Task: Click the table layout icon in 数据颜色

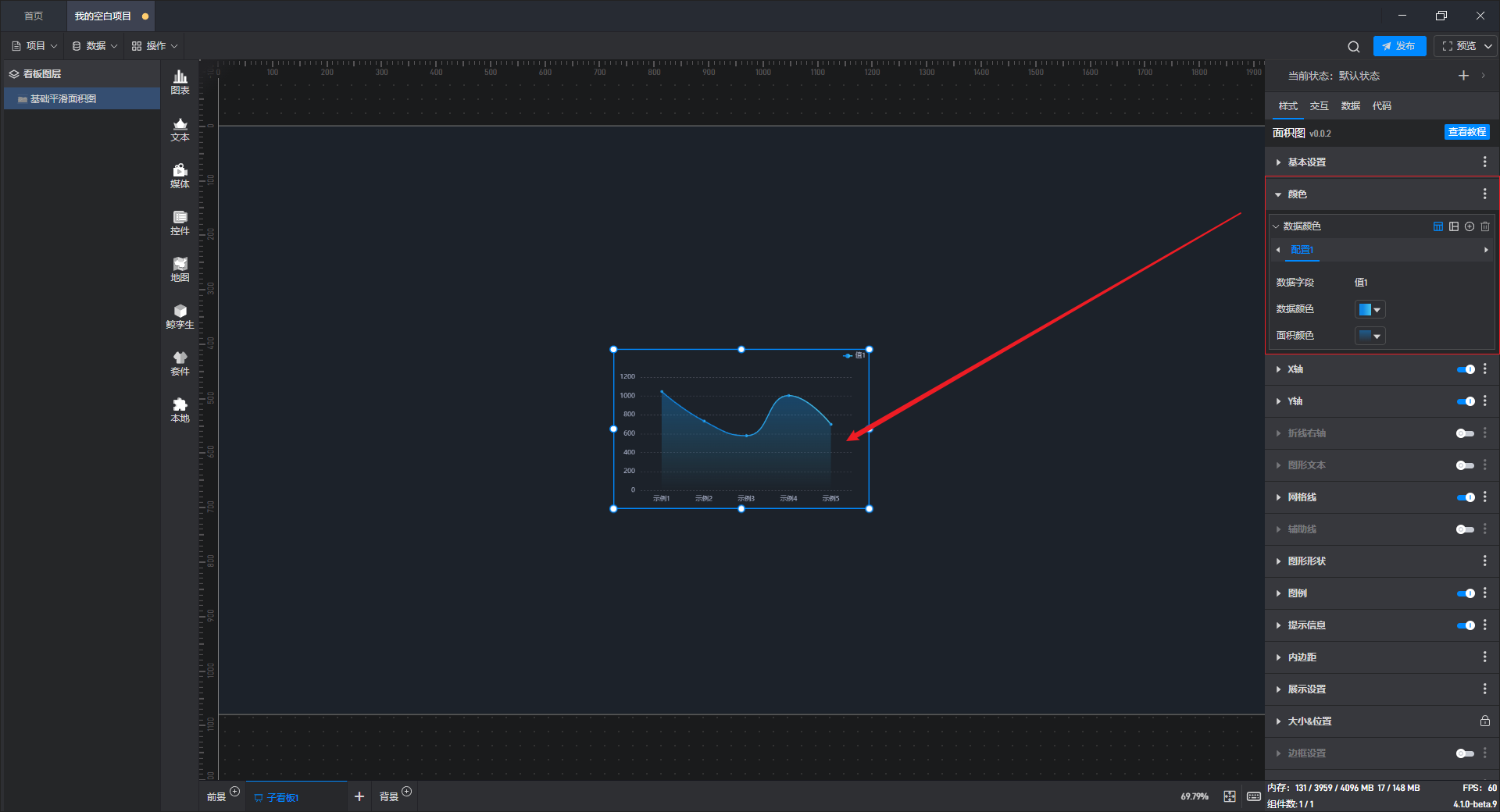Action: 1438,226
